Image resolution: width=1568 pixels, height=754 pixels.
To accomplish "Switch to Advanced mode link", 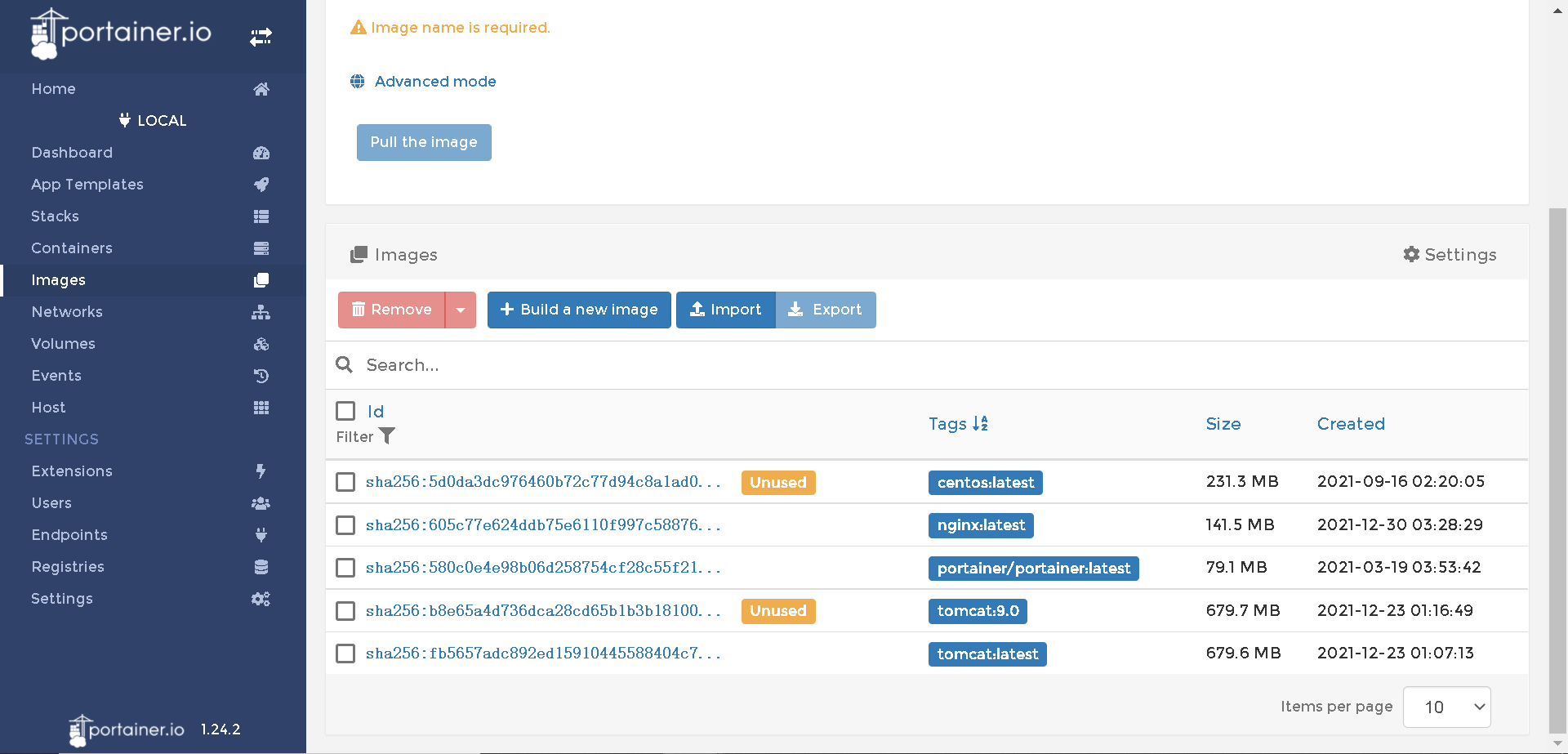I will [435, 82].
